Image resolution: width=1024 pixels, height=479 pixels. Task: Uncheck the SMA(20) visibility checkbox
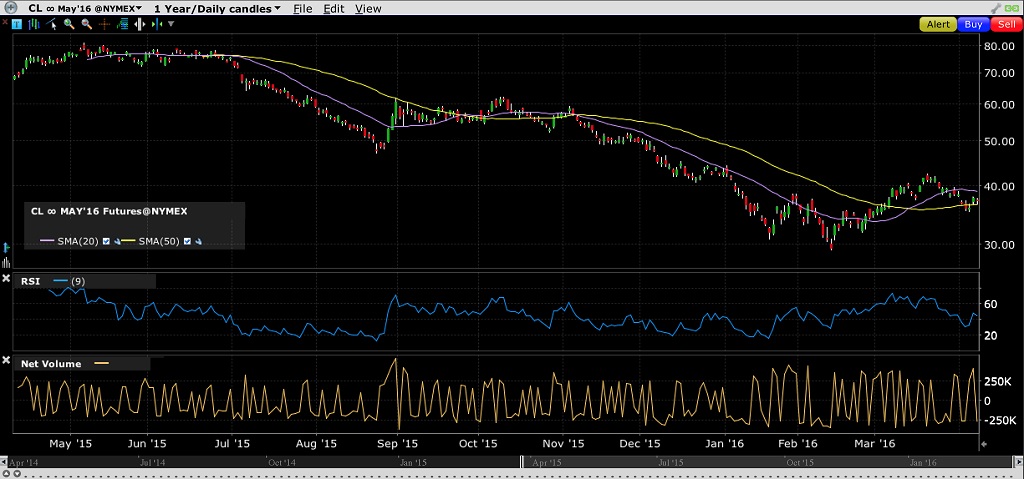(x=106, y=241)
